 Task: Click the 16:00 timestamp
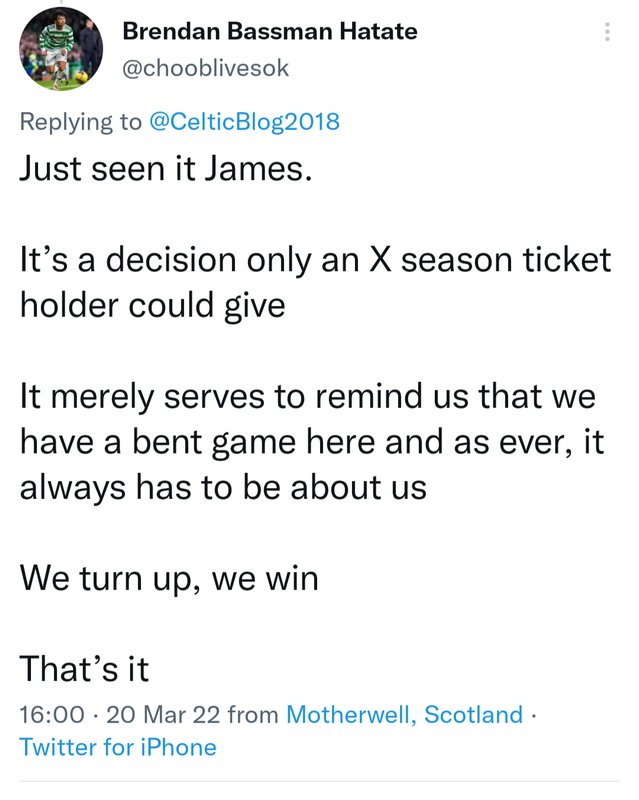tap(51, 715)
